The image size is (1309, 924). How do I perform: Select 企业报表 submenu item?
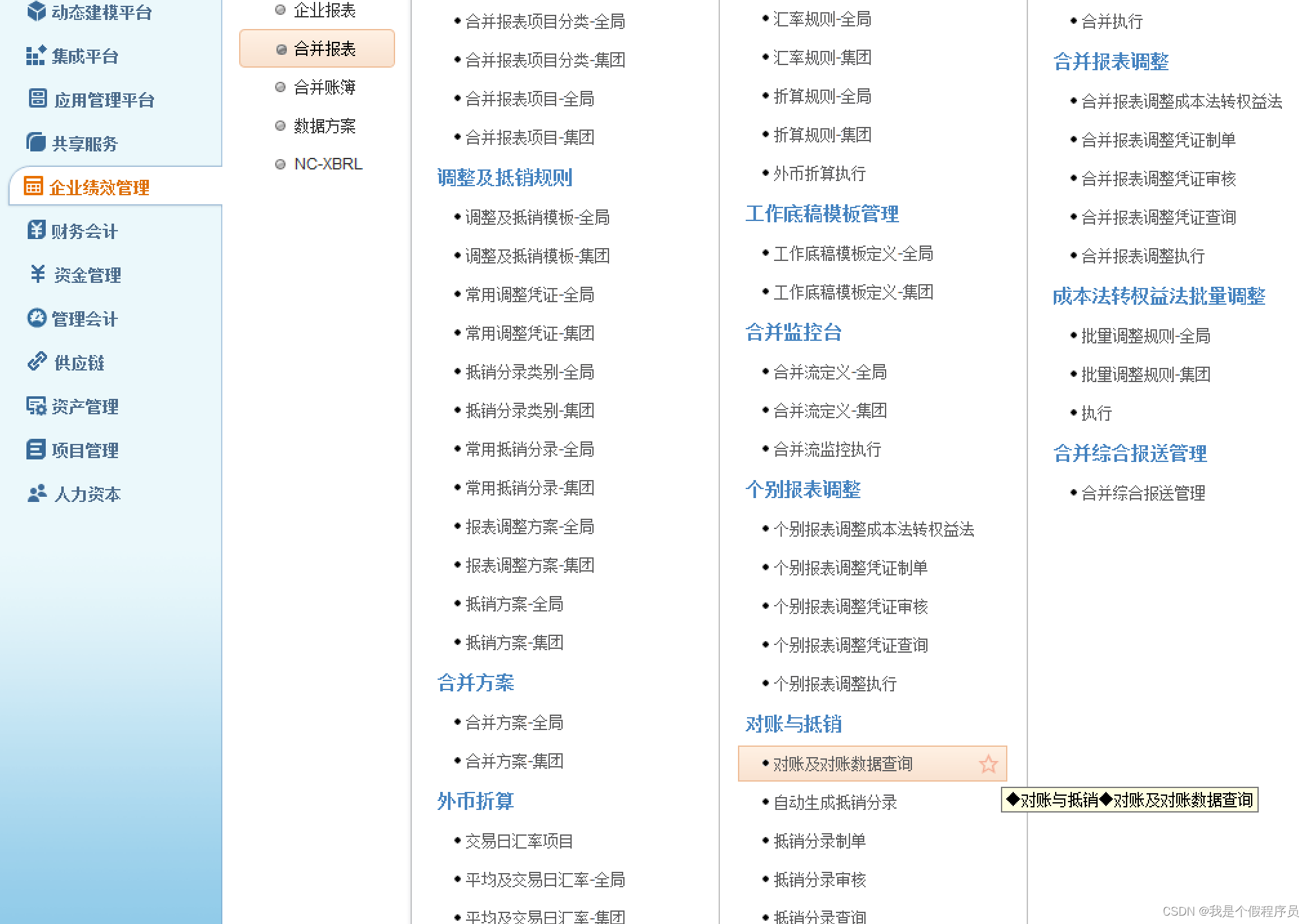[x=325, y=10]
